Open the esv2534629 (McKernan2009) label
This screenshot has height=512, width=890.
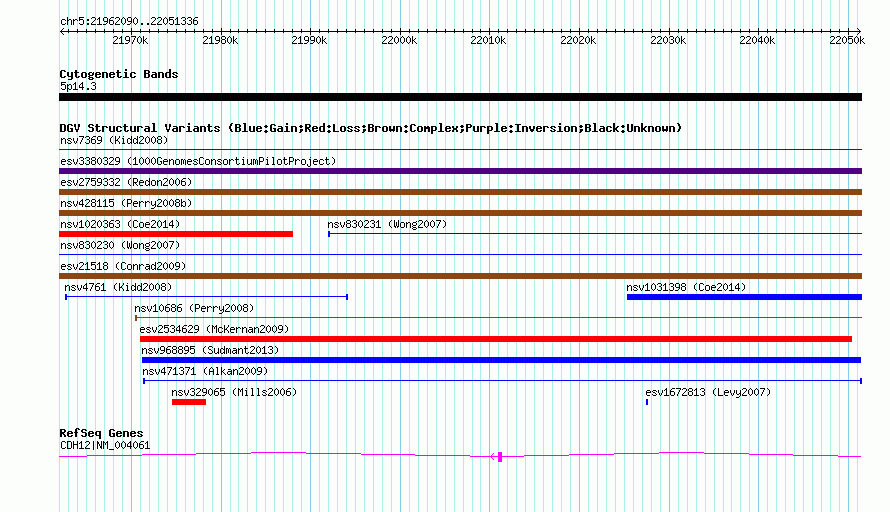click(214, 329)
